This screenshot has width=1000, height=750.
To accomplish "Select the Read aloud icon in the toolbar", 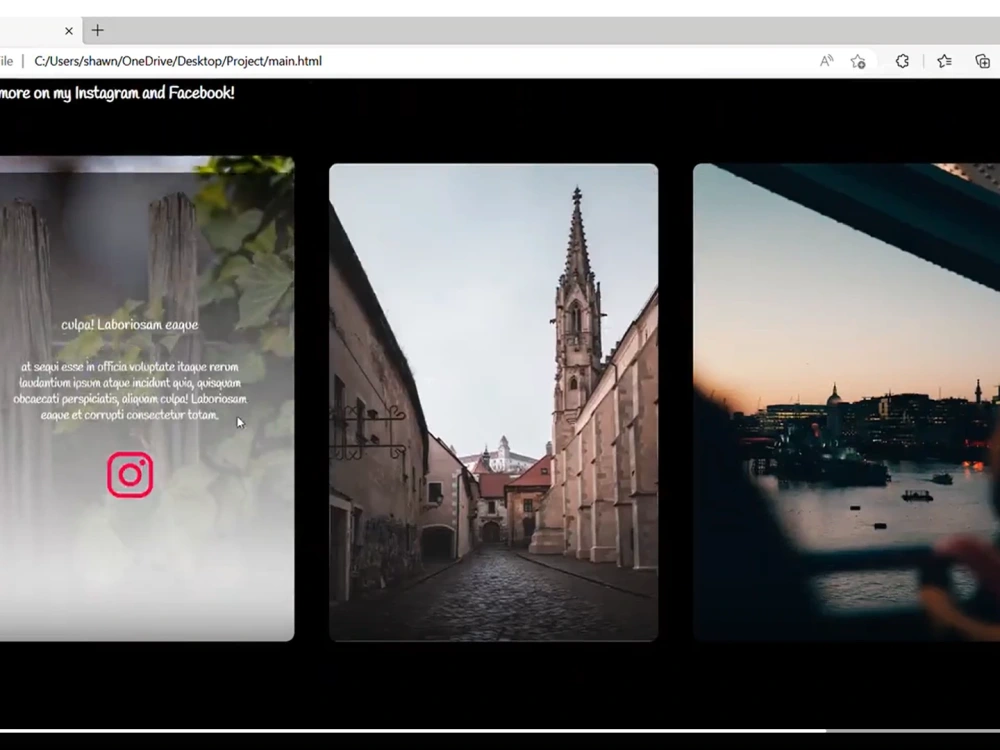I will tap(826, 61).
